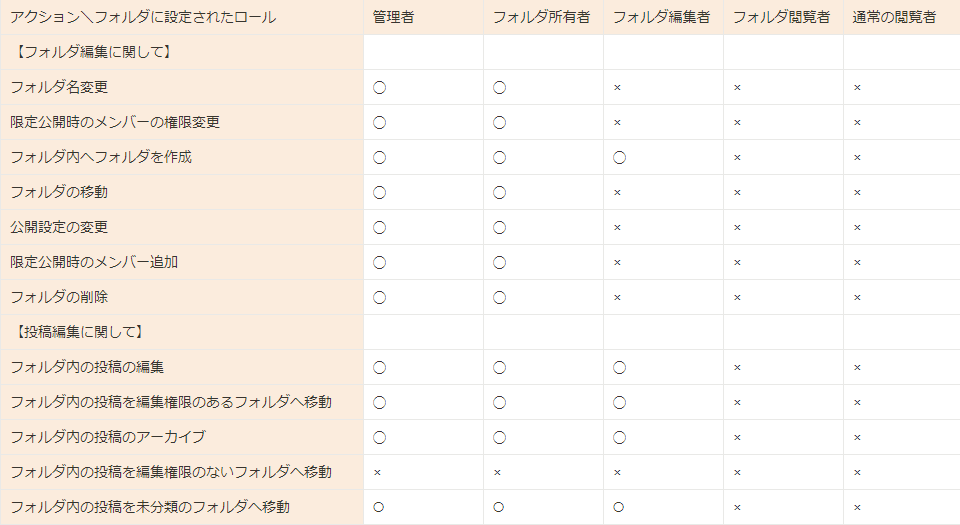Image resolution: width=960 pixels, height=525 pixels.
Task: Click フォルダ所有者 circle in フォルダの削除 row
Action: pyautogui.click(x=499, y=297)
